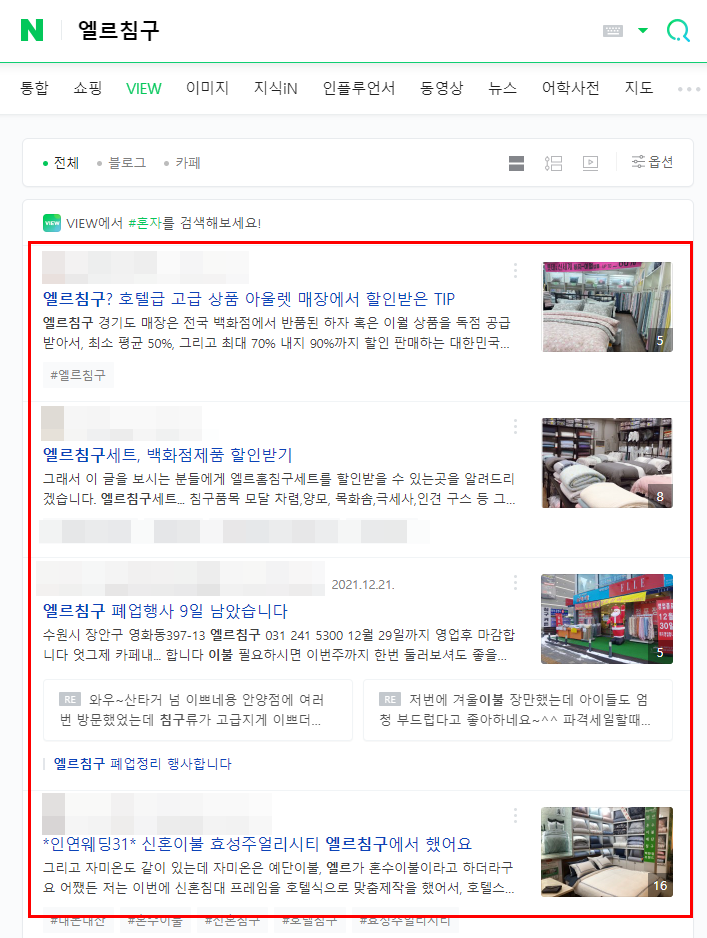Image resolution: width=707 pixels, height=938 pixels.
Task: Open the 엘르침구세트, 백화점제품 할인받기 title
Action: pos(167,455)
